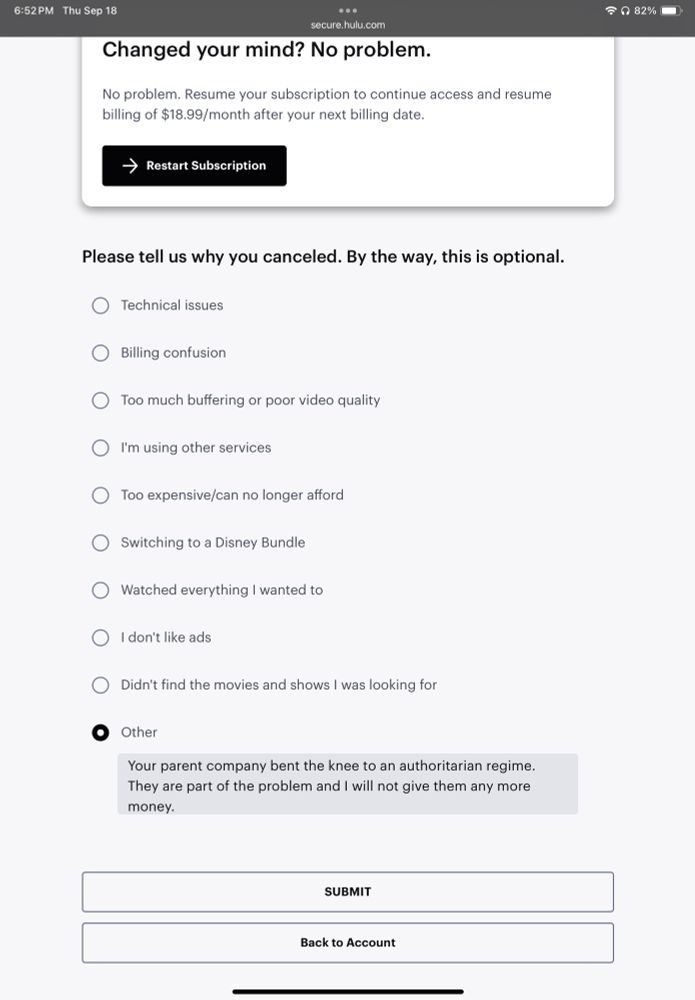Click the arrow icon on Restart Subscription
This screenshot has width=695, height=1000.
[x=130, y=166]
